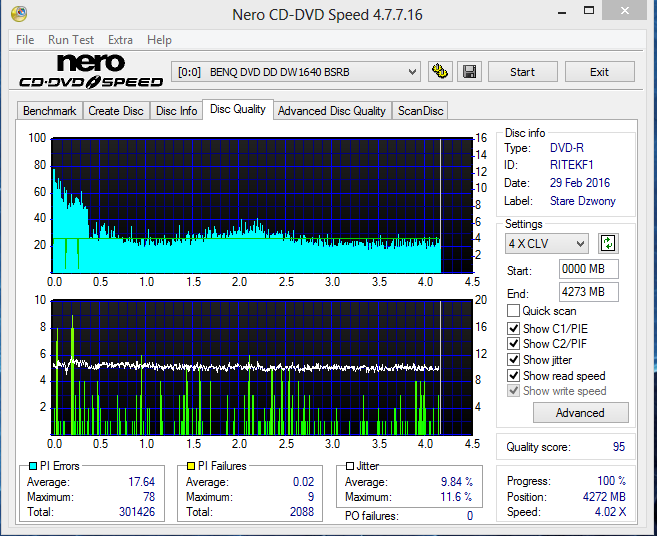Switch to the Disc Info tab
657x536 pixels.
[x=176, y=111]
